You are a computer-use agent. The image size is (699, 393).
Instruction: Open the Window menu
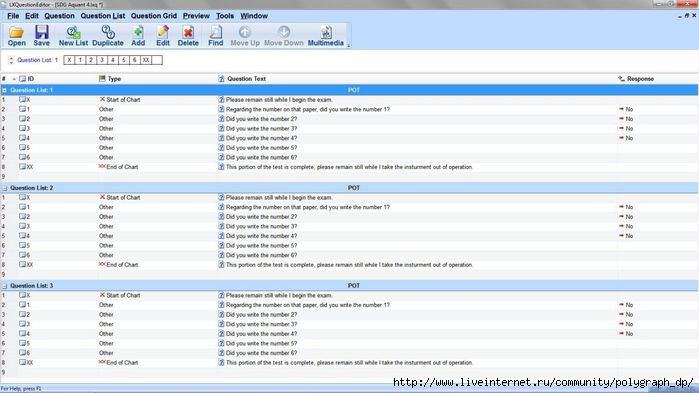click(254, 16)
